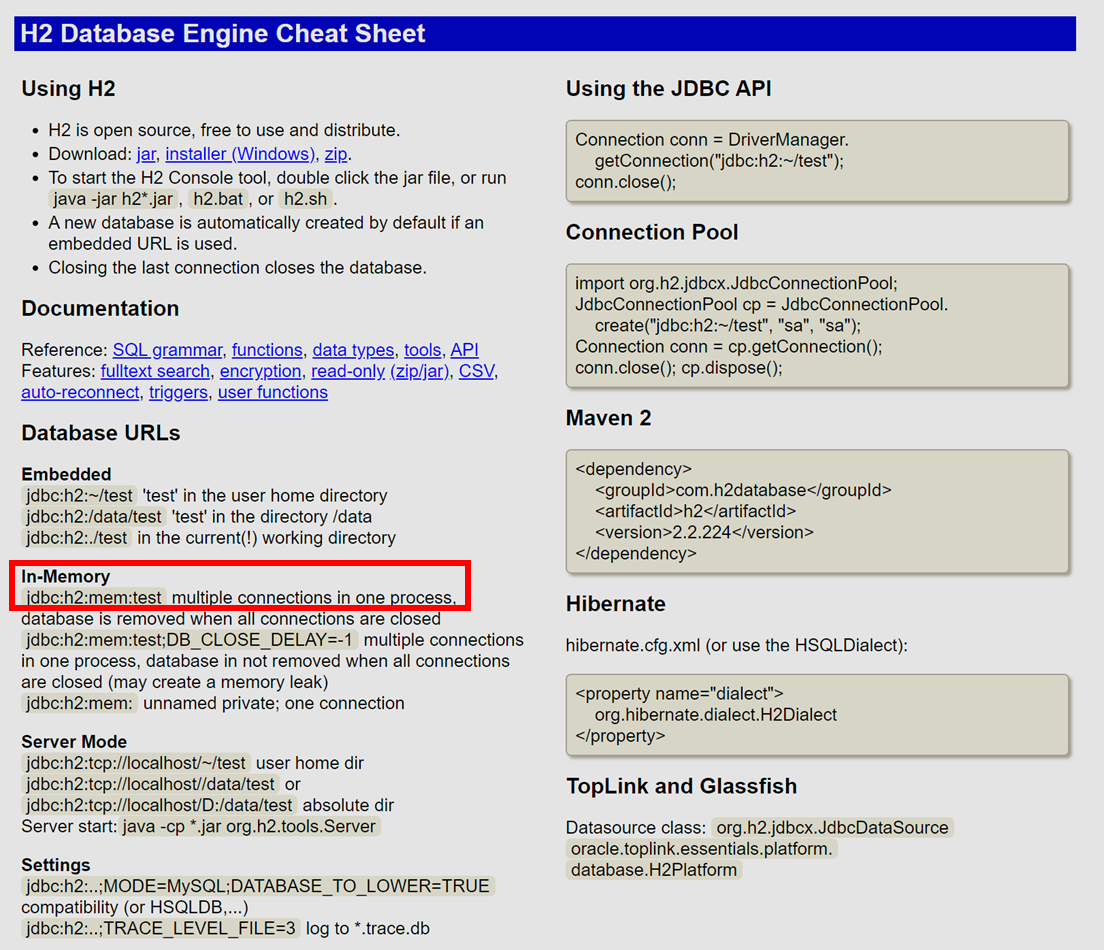This screenshot has width=1104, height=950.
Task: Click the 'h2.sh' code text
Action: click(x=306, y=199)
